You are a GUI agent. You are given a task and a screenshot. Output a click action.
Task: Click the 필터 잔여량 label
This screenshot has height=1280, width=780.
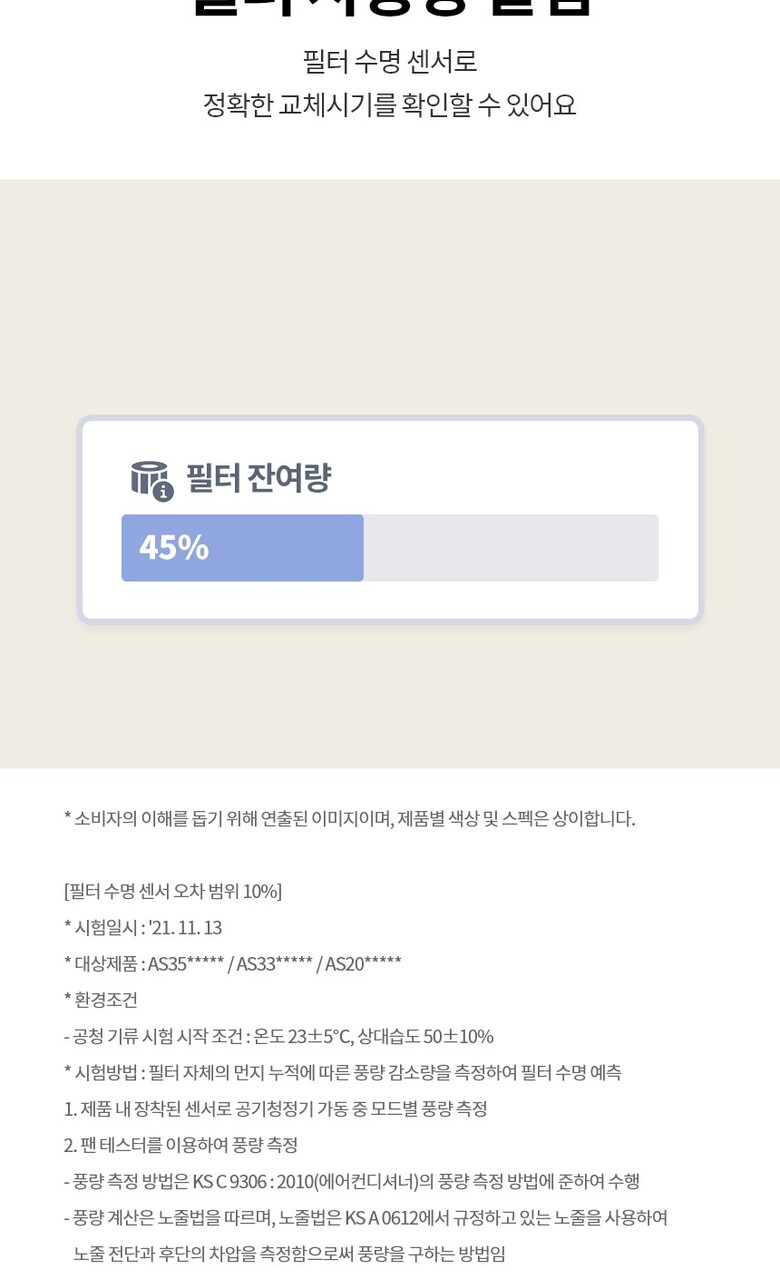click(x=258, y=478)
